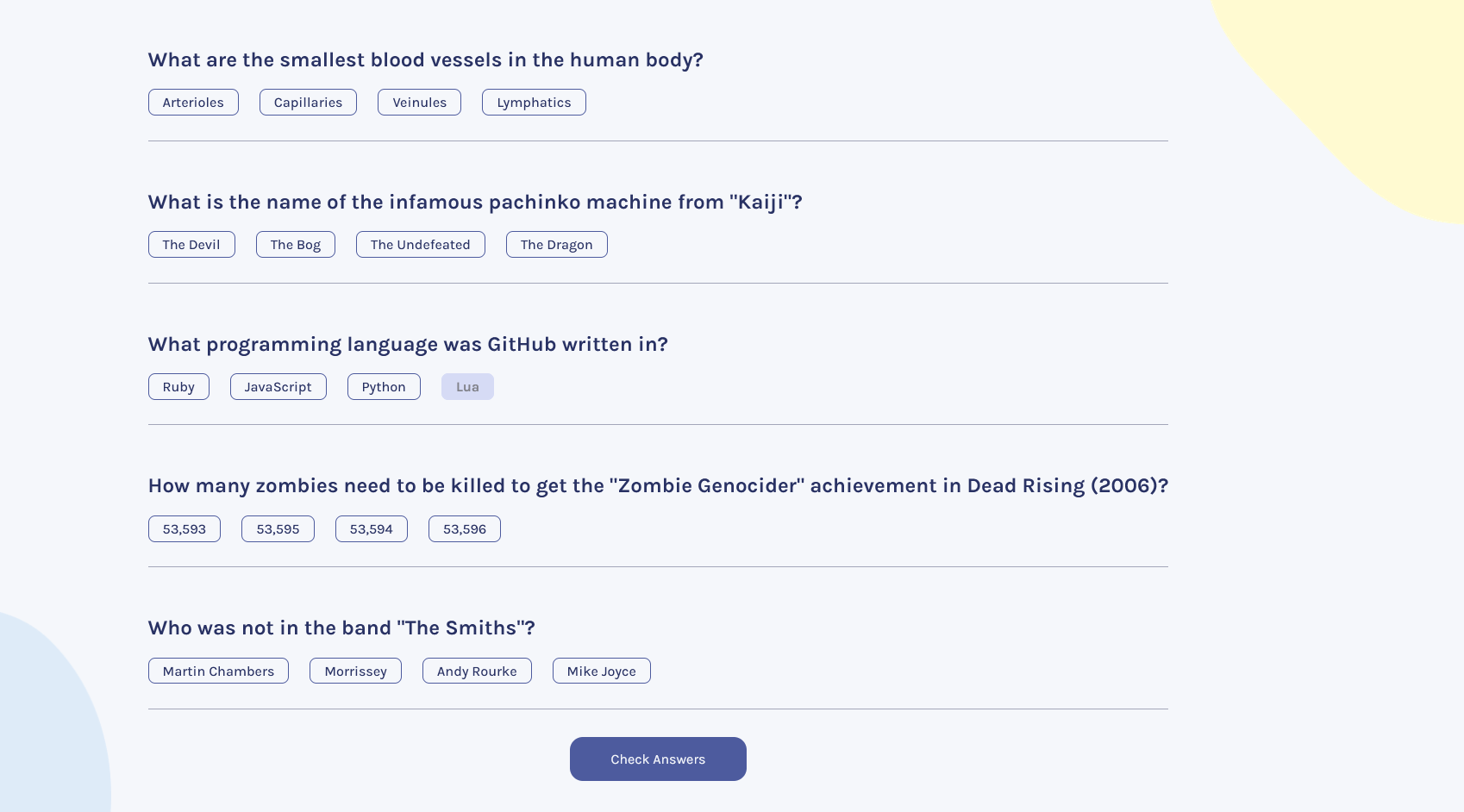Screen dimensions: 1464x812
Task: Select the Morrissey option
Action: 355,671
